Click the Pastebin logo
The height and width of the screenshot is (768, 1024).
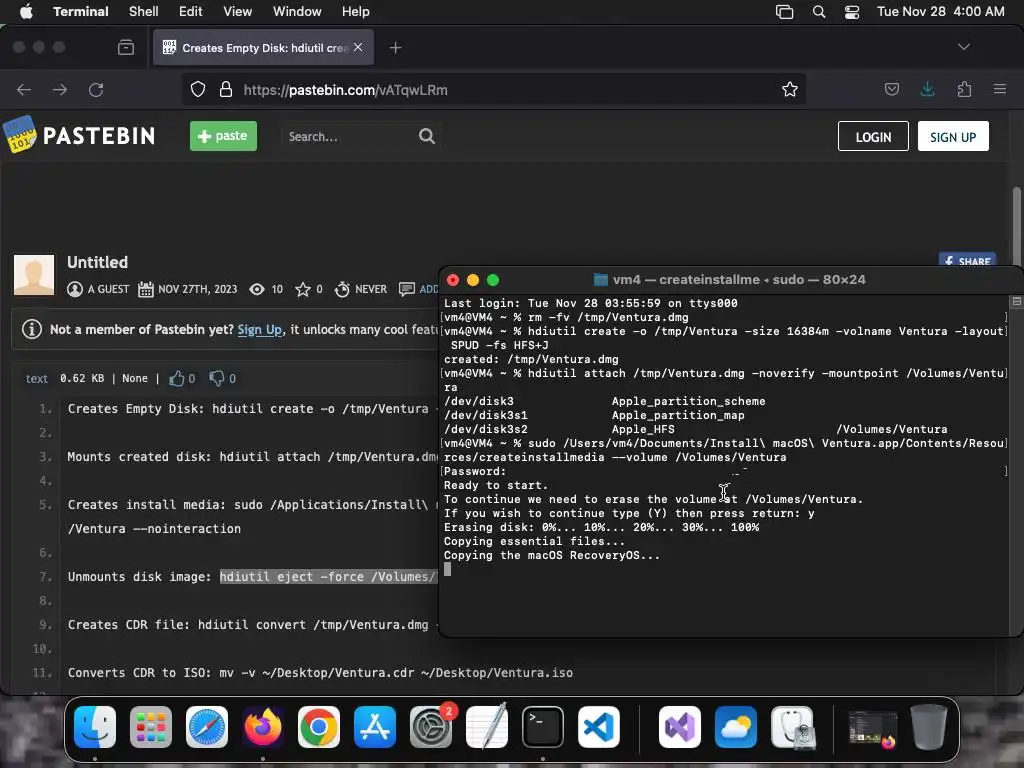pyautogui.click(x=80, y=135)
